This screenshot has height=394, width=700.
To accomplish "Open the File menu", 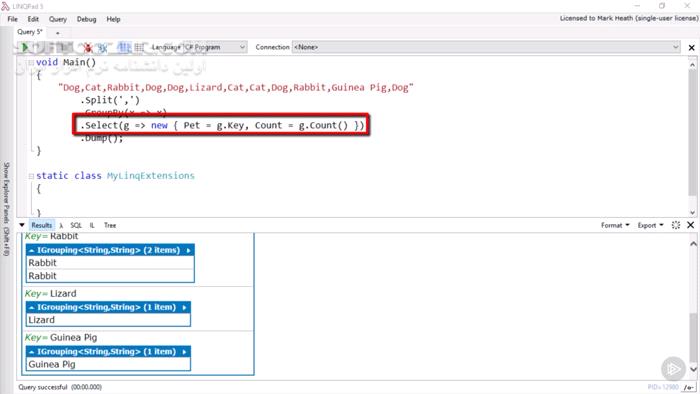I will coord(12,19).
